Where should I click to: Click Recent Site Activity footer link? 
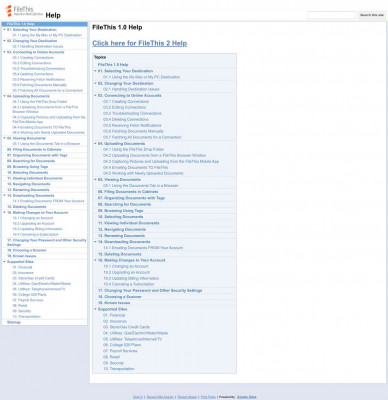[x=160, y=397]
